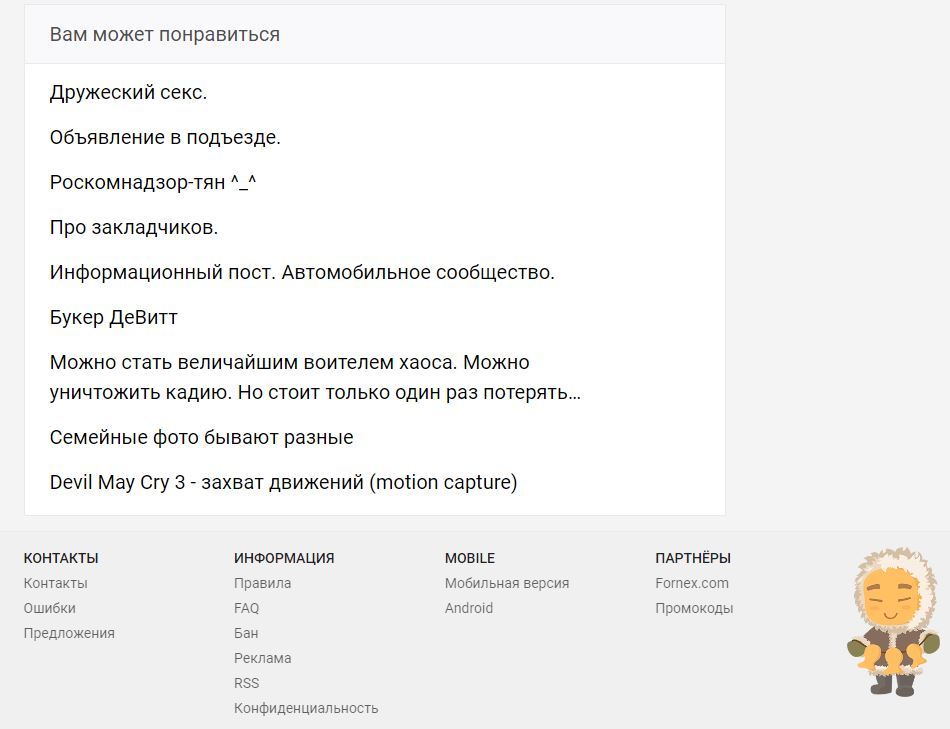950x729 pixels.
Task: Click the Eskimo mascot illustration
Action: [x=892, y=621]
